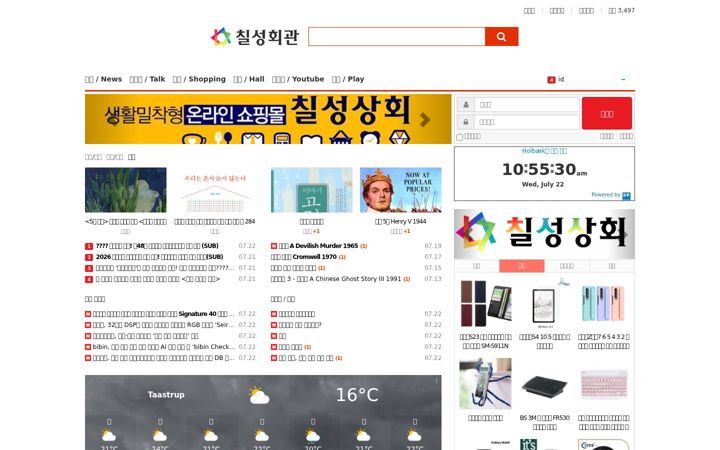Click the red N icon on the Signature 40 row
Screen dimensions: 720x450
pyautogui.click(x=88, y=314)
